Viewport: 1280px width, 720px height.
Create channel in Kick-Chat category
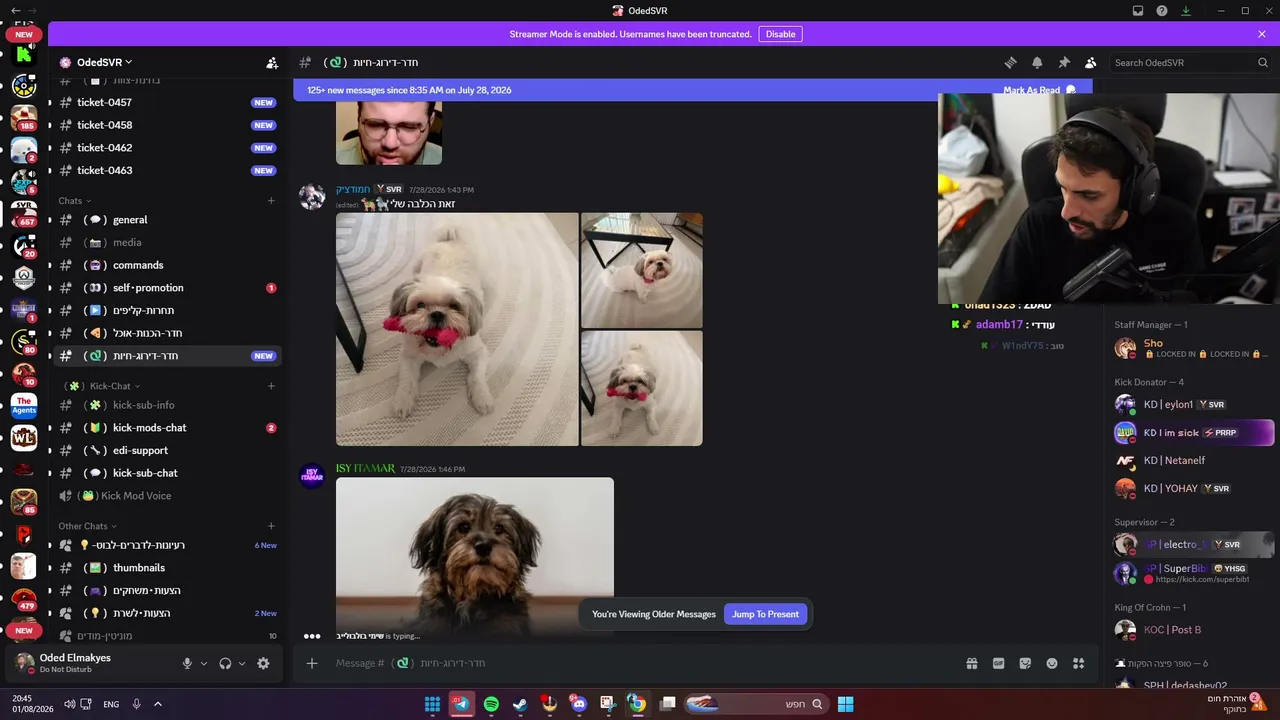coord(271,386)
